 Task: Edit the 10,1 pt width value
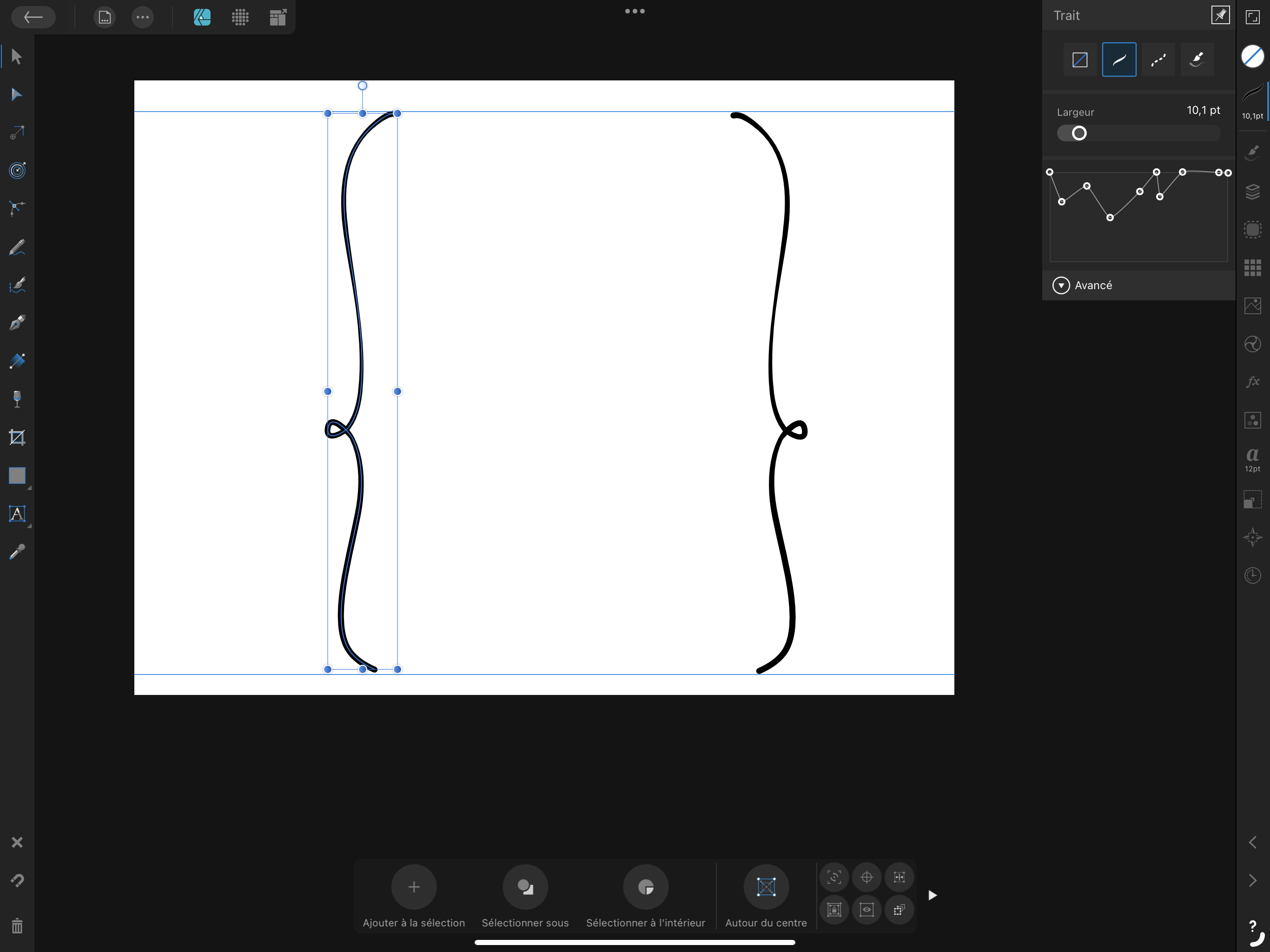1203,110
